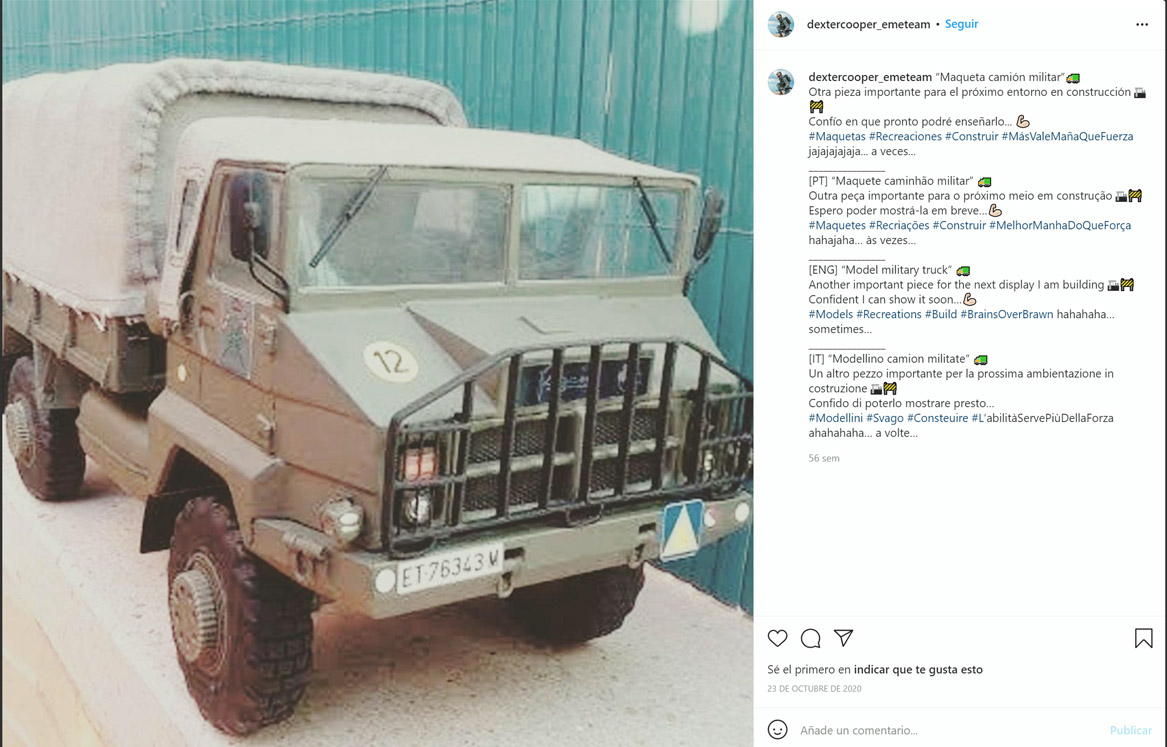The height and width of the screenshot is (747, 1167).
Task: Click the Publicar comment button
Action: click(x=1130, y=731)
